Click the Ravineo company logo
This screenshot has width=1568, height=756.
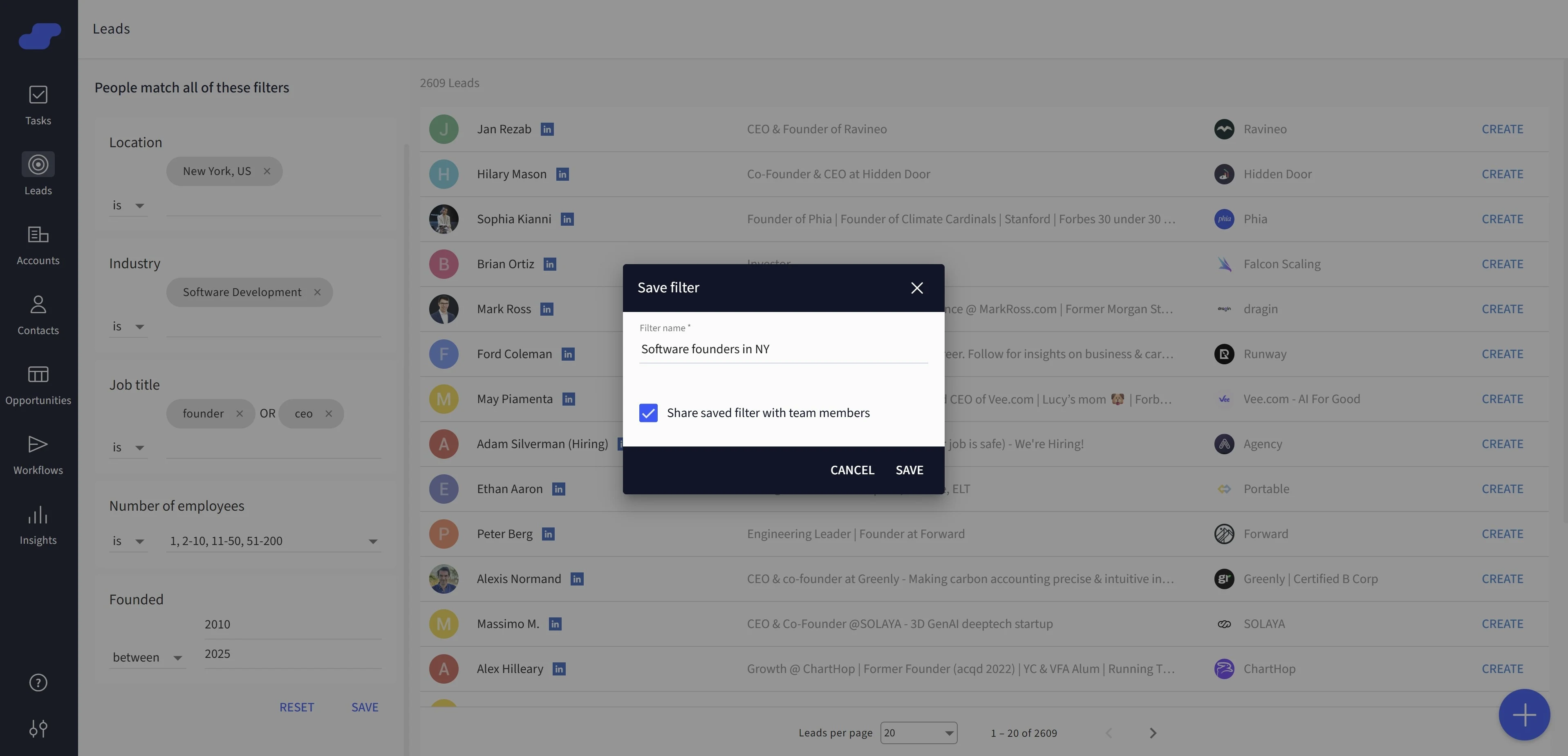pos(1224,129)
